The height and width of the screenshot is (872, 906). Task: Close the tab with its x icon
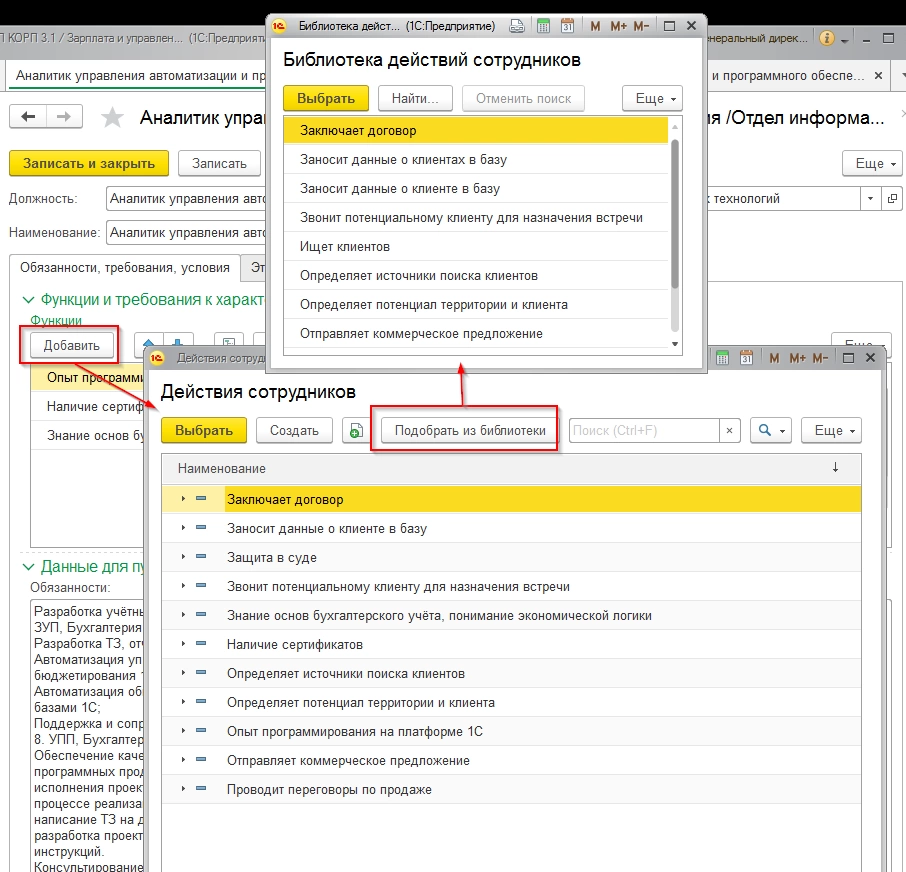coord(878,76)
